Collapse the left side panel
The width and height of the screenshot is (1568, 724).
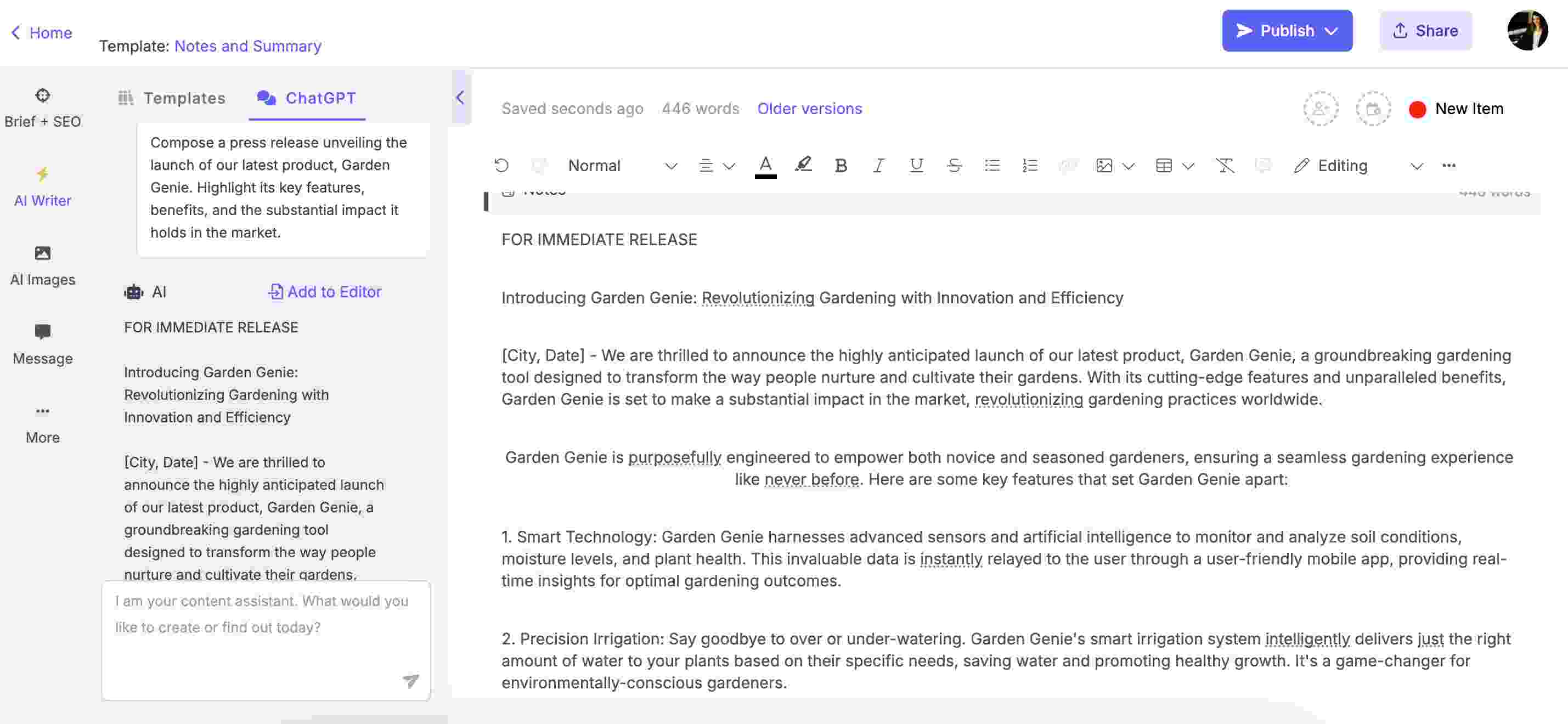coord(460,97)
